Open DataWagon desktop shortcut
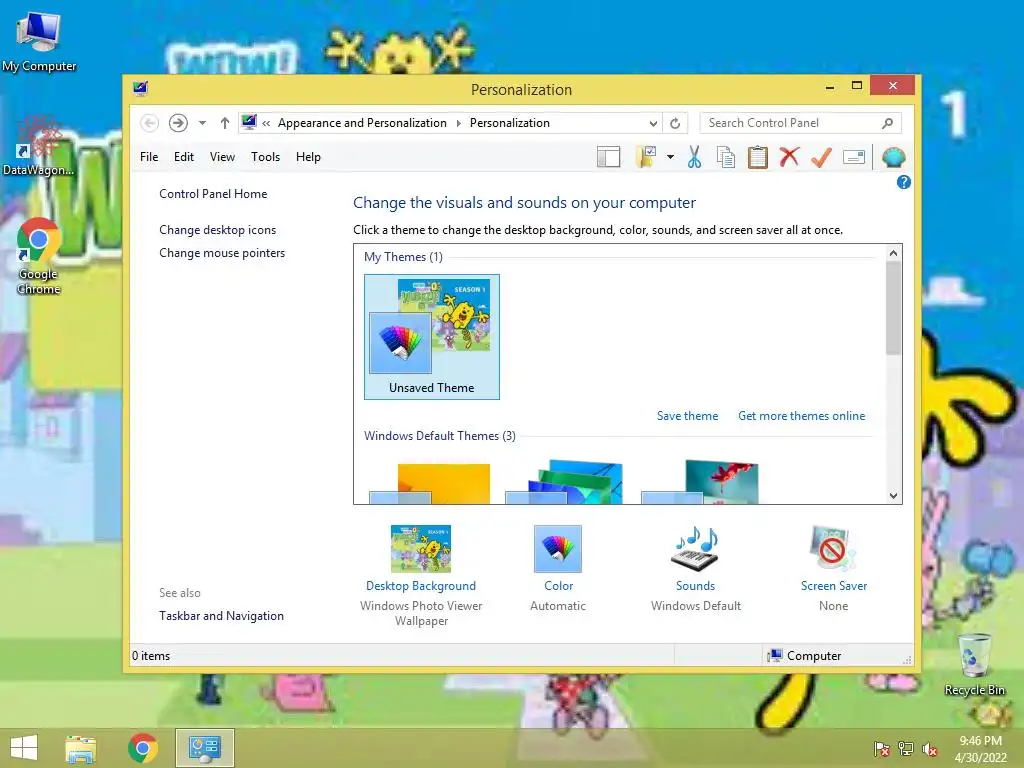Screen dimensions: 1024x768 click(x=39, y=147)
